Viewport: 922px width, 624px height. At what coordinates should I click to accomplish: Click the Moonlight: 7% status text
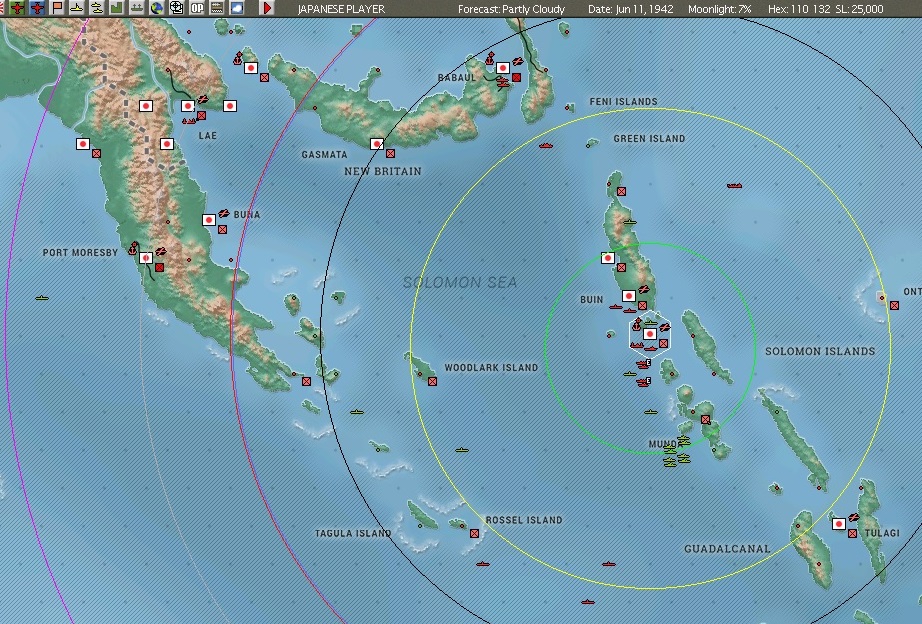pyautogui.click(x=720, y=9)
